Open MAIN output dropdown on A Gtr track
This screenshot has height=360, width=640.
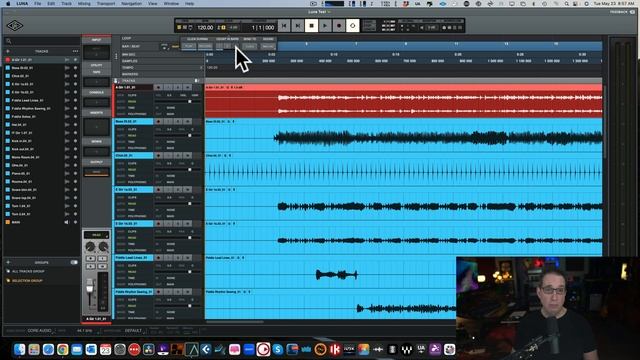click(171, 114)
